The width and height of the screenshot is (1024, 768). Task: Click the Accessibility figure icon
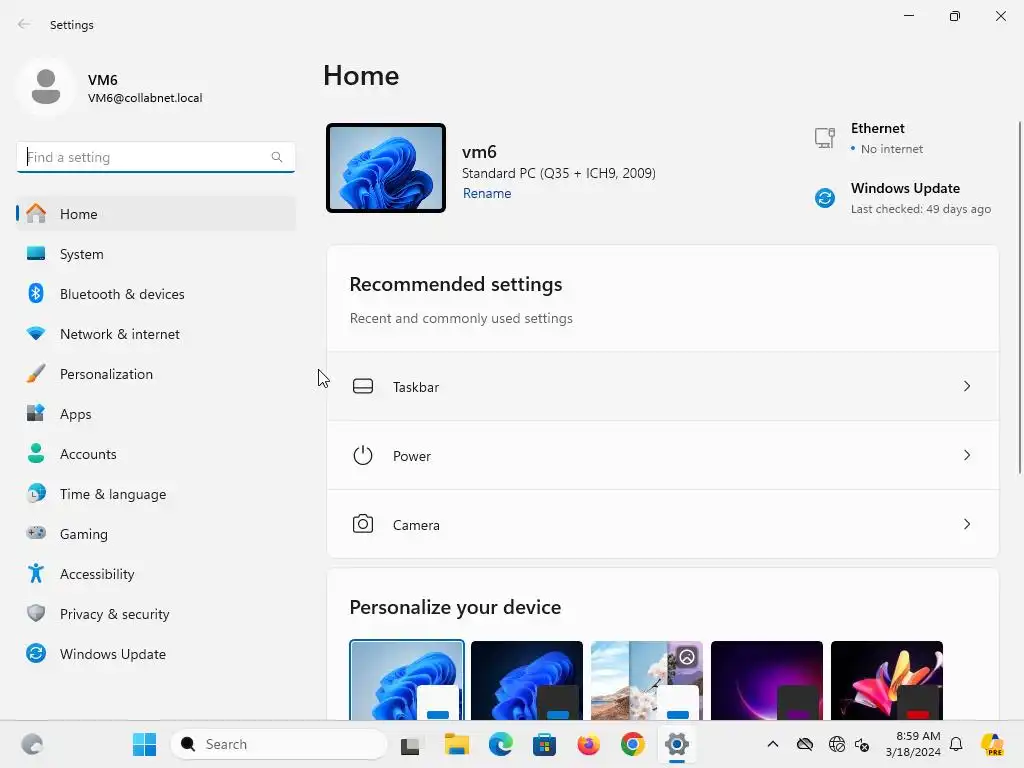36,573
